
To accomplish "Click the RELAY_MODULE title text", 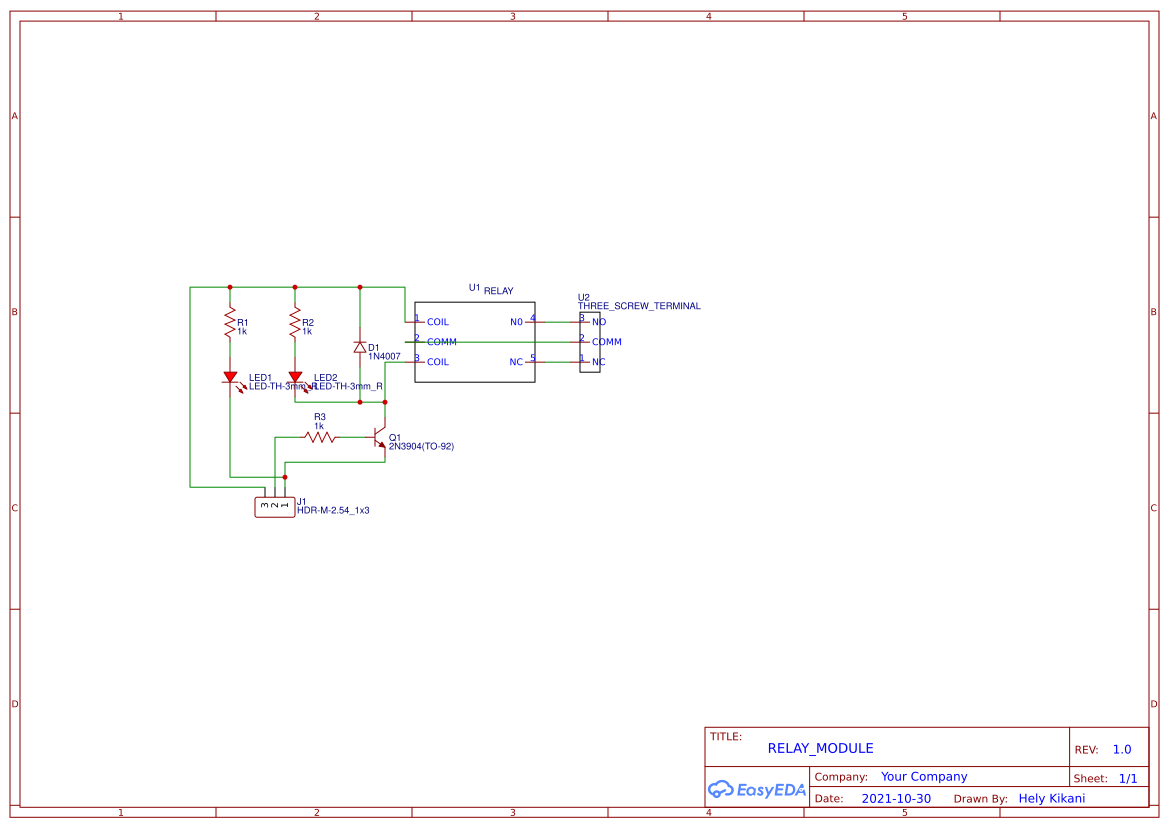I will [819, 747].
